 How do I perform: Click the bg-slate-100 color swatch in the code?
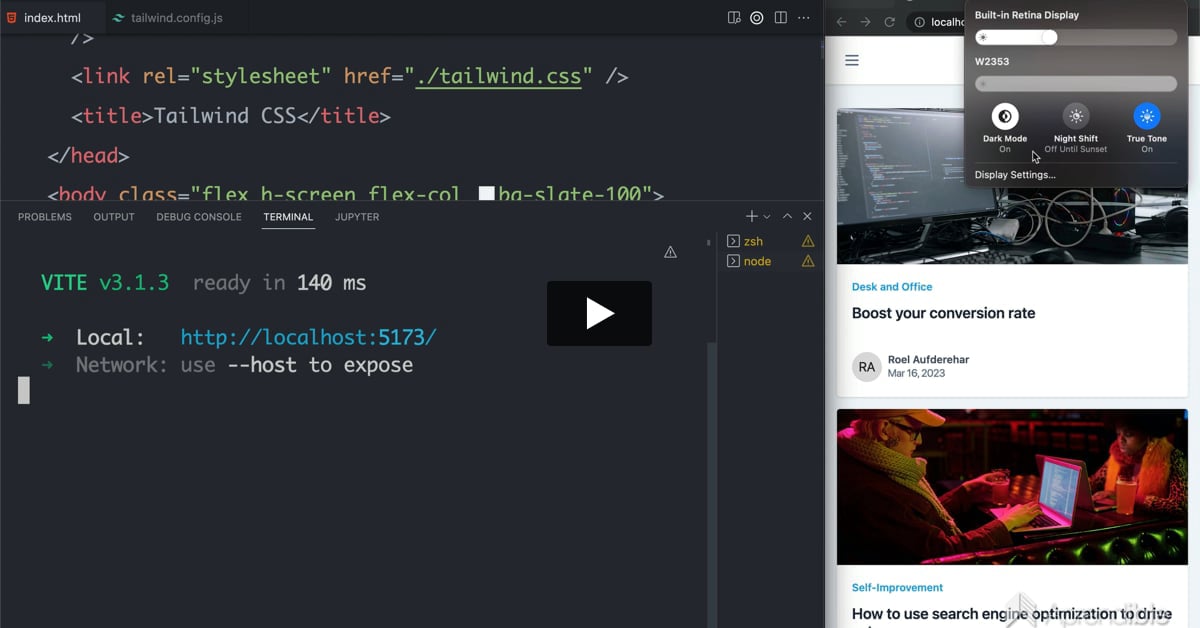pyautogui.click(x=487, y=194)
